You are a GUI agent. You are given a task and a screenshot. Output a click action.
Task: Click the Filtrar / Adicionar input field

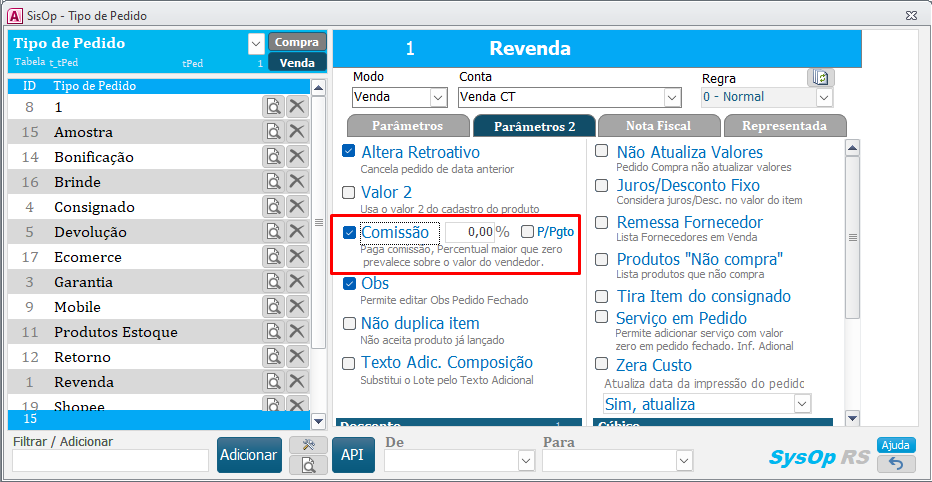click(110, 460)
